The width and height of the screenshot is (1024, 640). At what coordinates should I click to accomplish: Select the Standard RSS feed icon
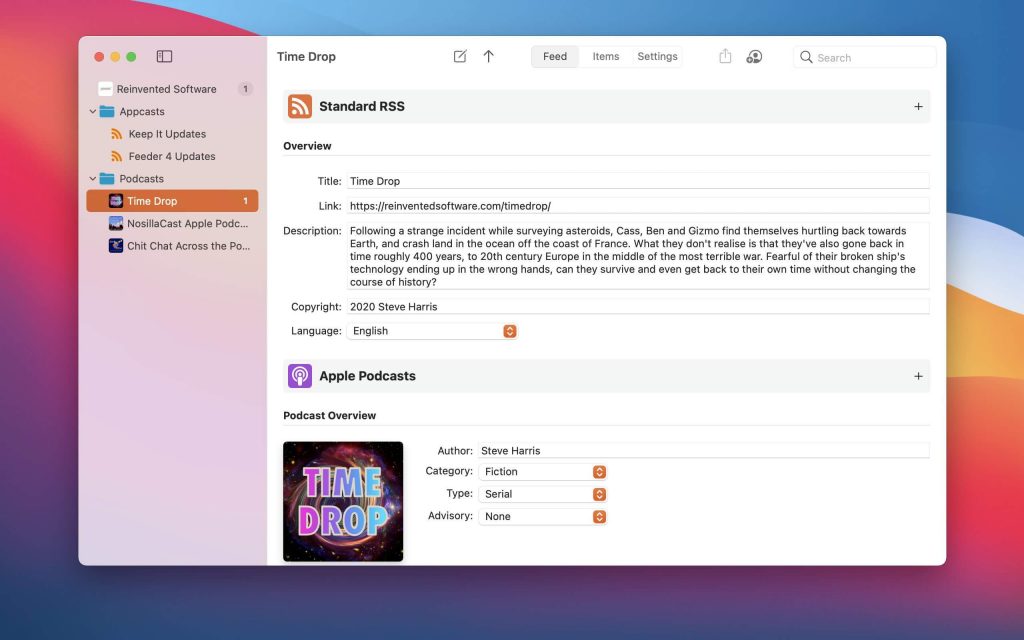(300, 105)
